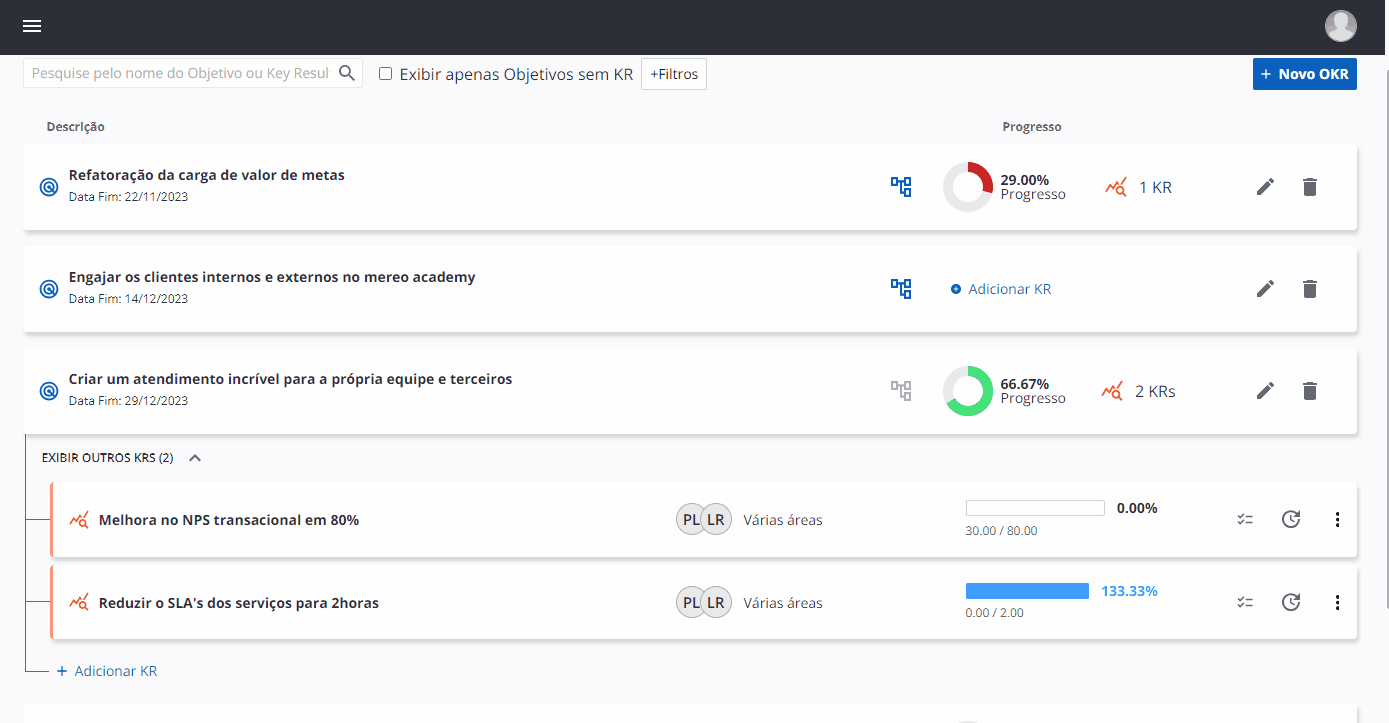Open the +Filtros filter options
This screenshot has width=1389, height=723.
[x=673, y=74]
